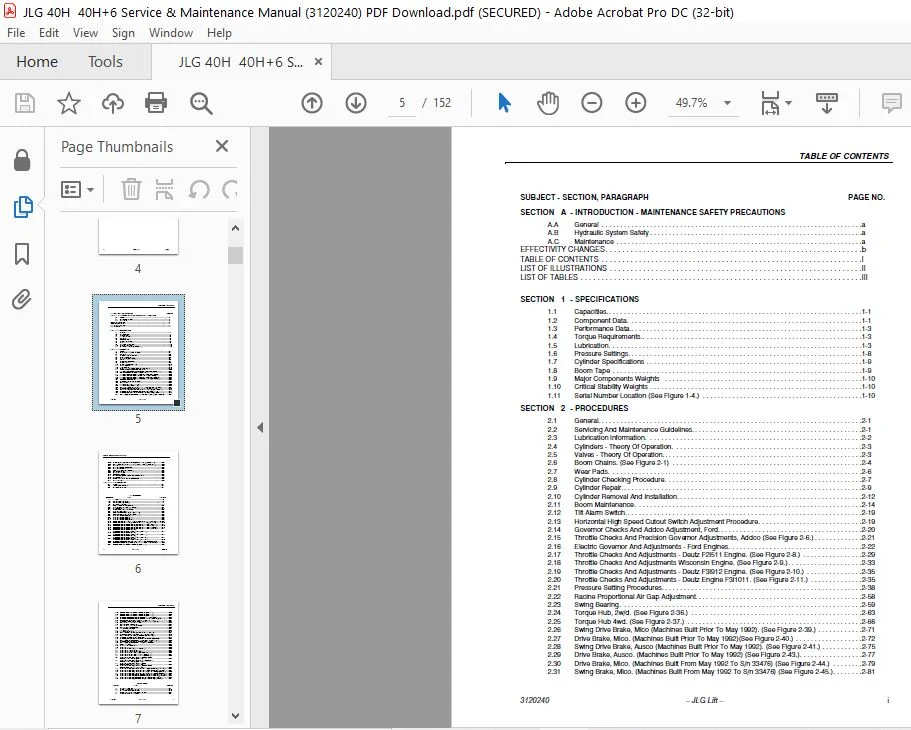Close the Page Thumbnails panel
The width and height of the screenshot is (911, 730).
222,146
